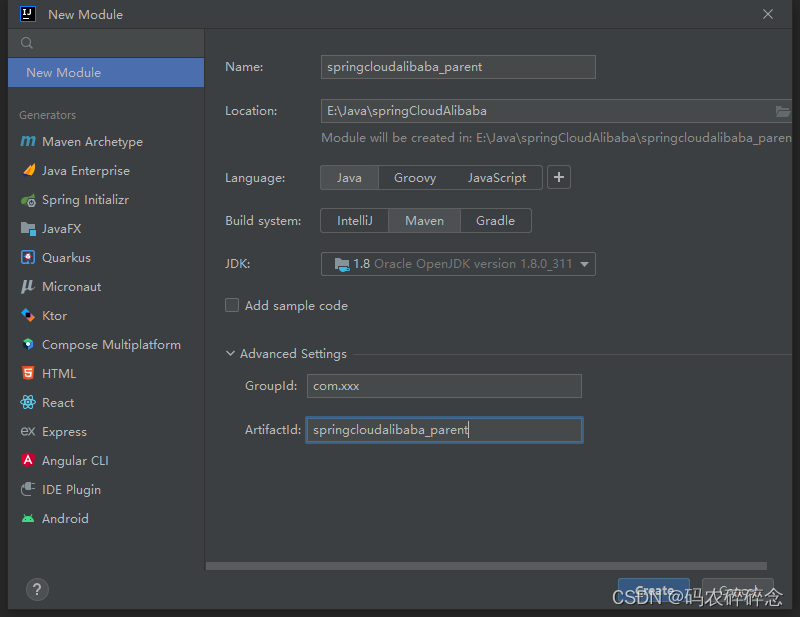Click the Quarkus generator icon

click(x=28, y=257)
